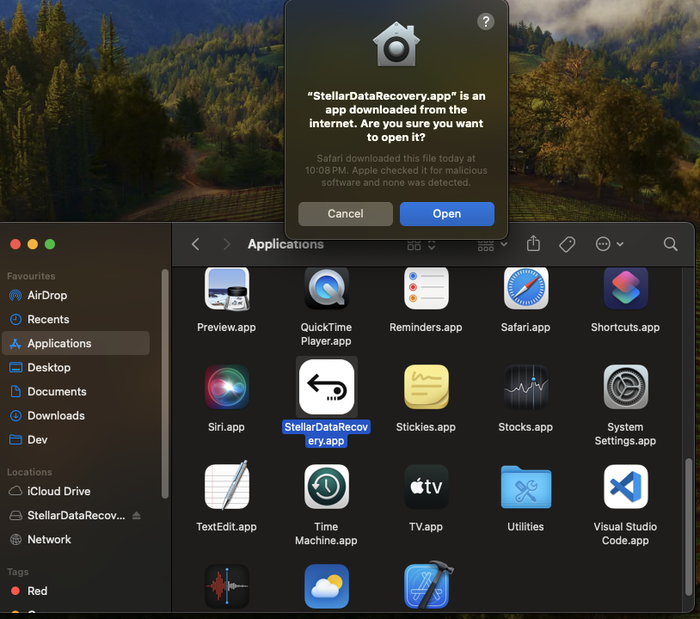Select the StellarDataRecovery.app icon
Image resolution: width=700 pixels, height=619 pixels.
[326, 387]
